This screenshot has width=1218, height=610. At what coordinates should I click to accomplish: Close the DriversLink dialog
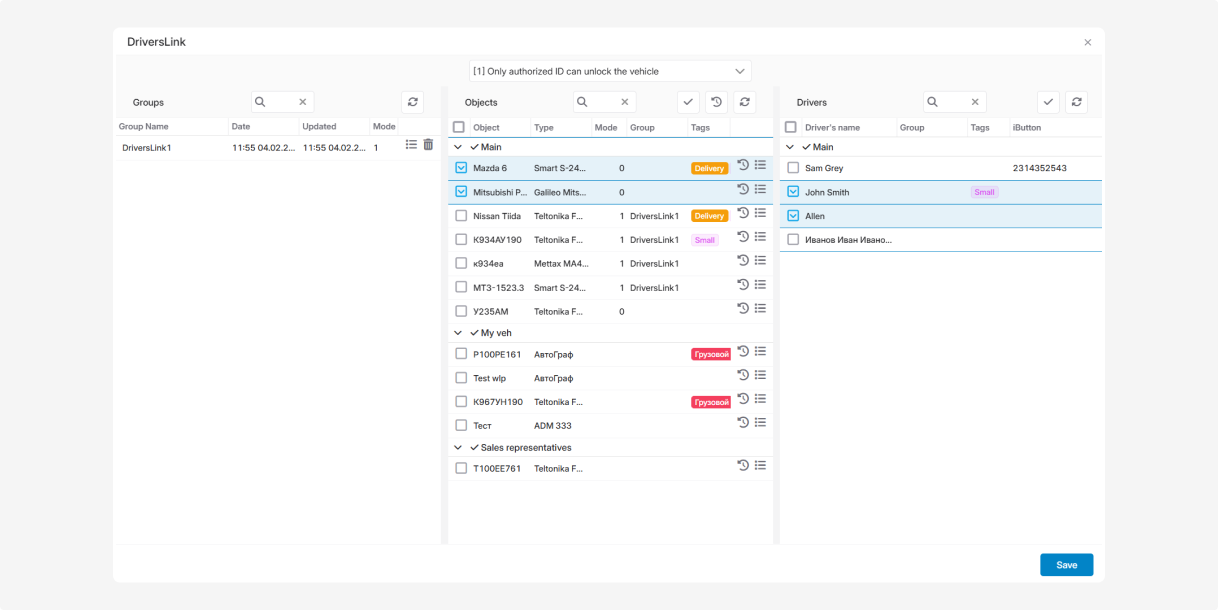(1088, 42)
